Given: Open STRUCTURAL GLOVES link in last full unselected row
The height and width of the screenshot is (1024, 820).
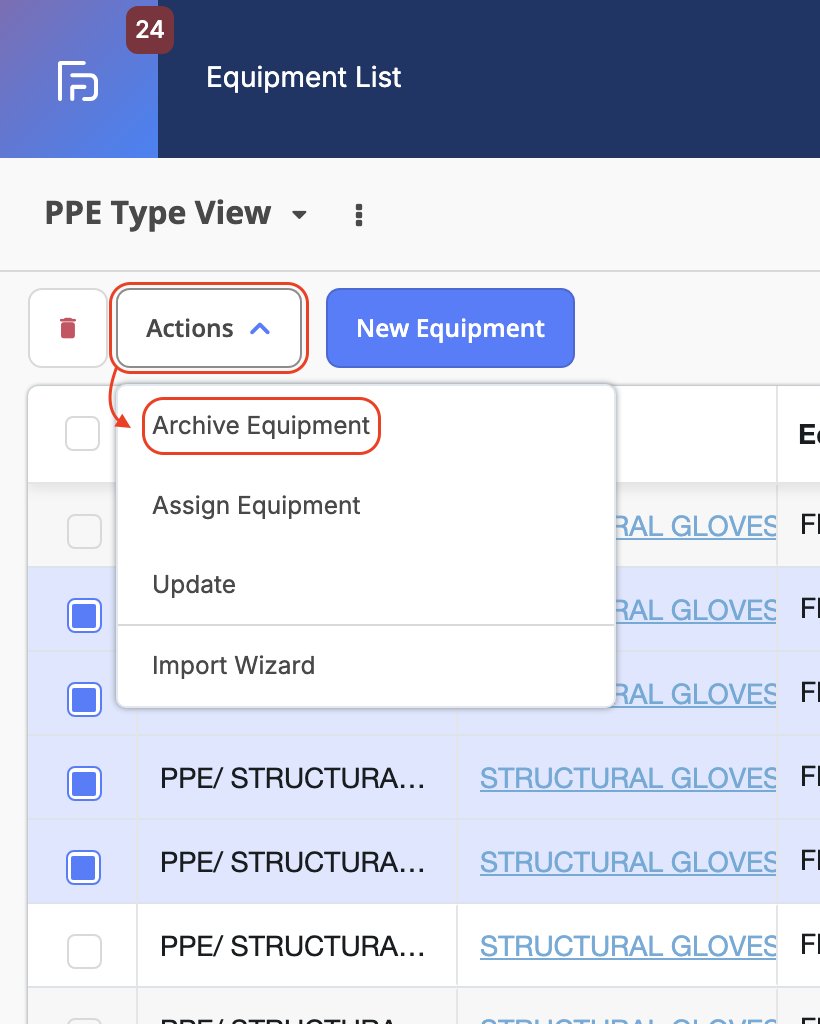Looking at the screenshot, I should 628,946.
